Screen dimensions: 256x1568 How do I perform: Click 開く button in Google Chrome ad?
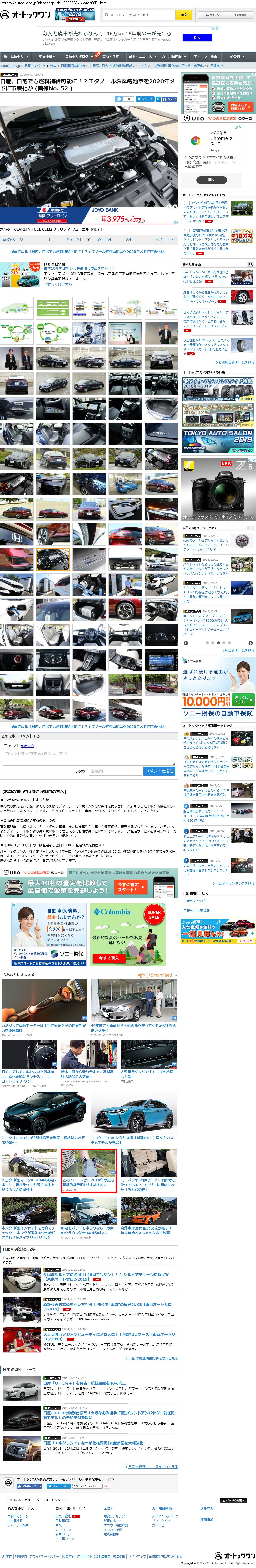tap(212, 180)
